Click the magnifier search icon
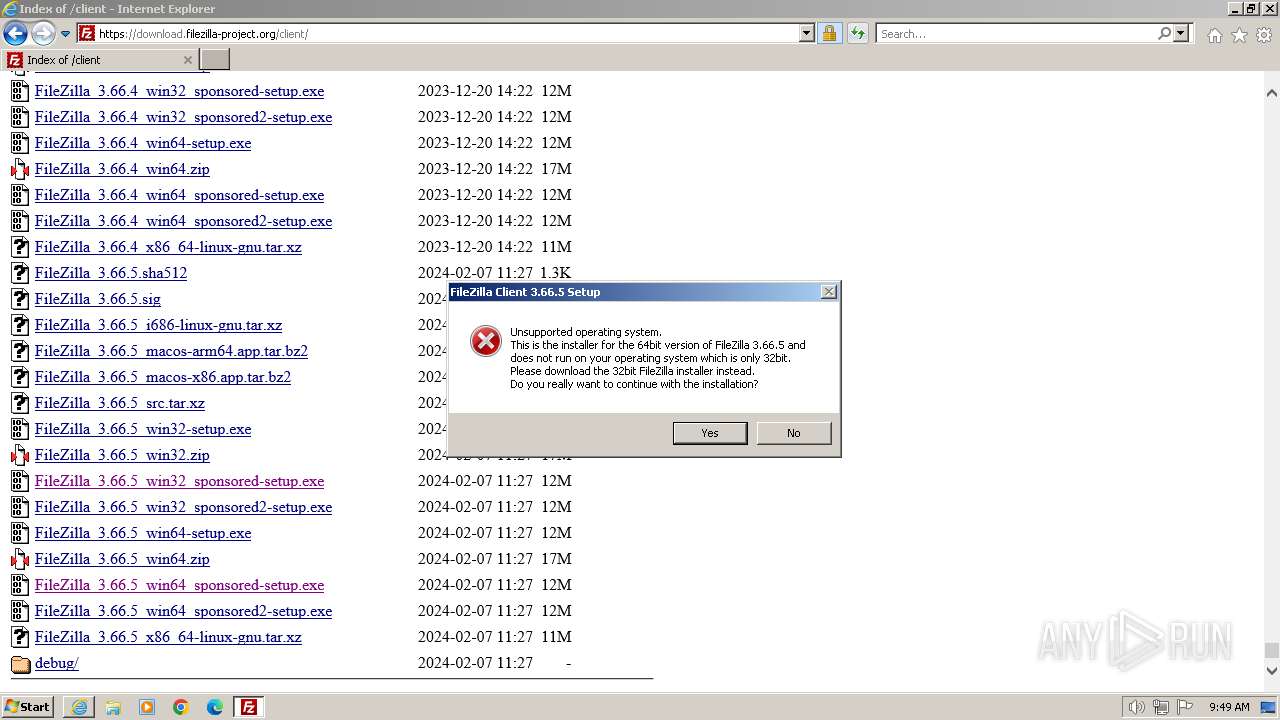1280x720 pixels. click(x=1164, y=33)
